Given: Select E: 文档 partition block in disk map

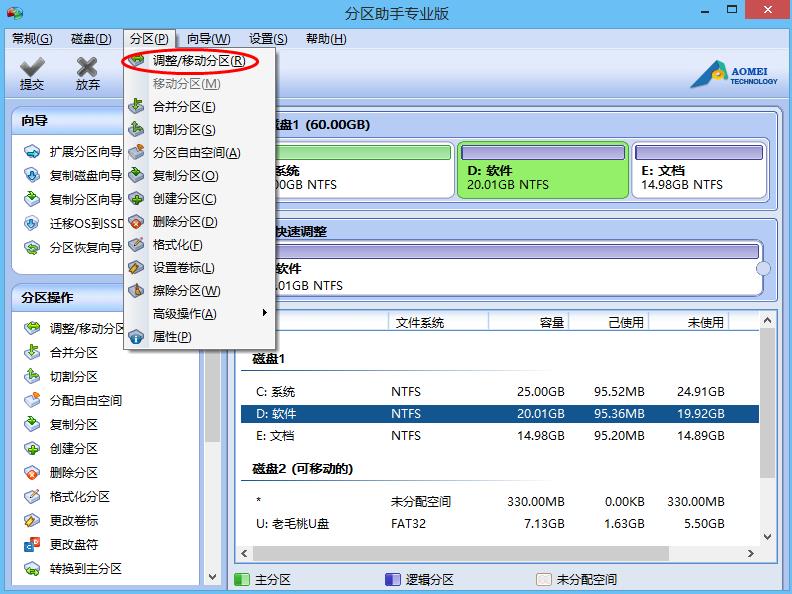Looking at the screenshot, I should pos(699,170).
